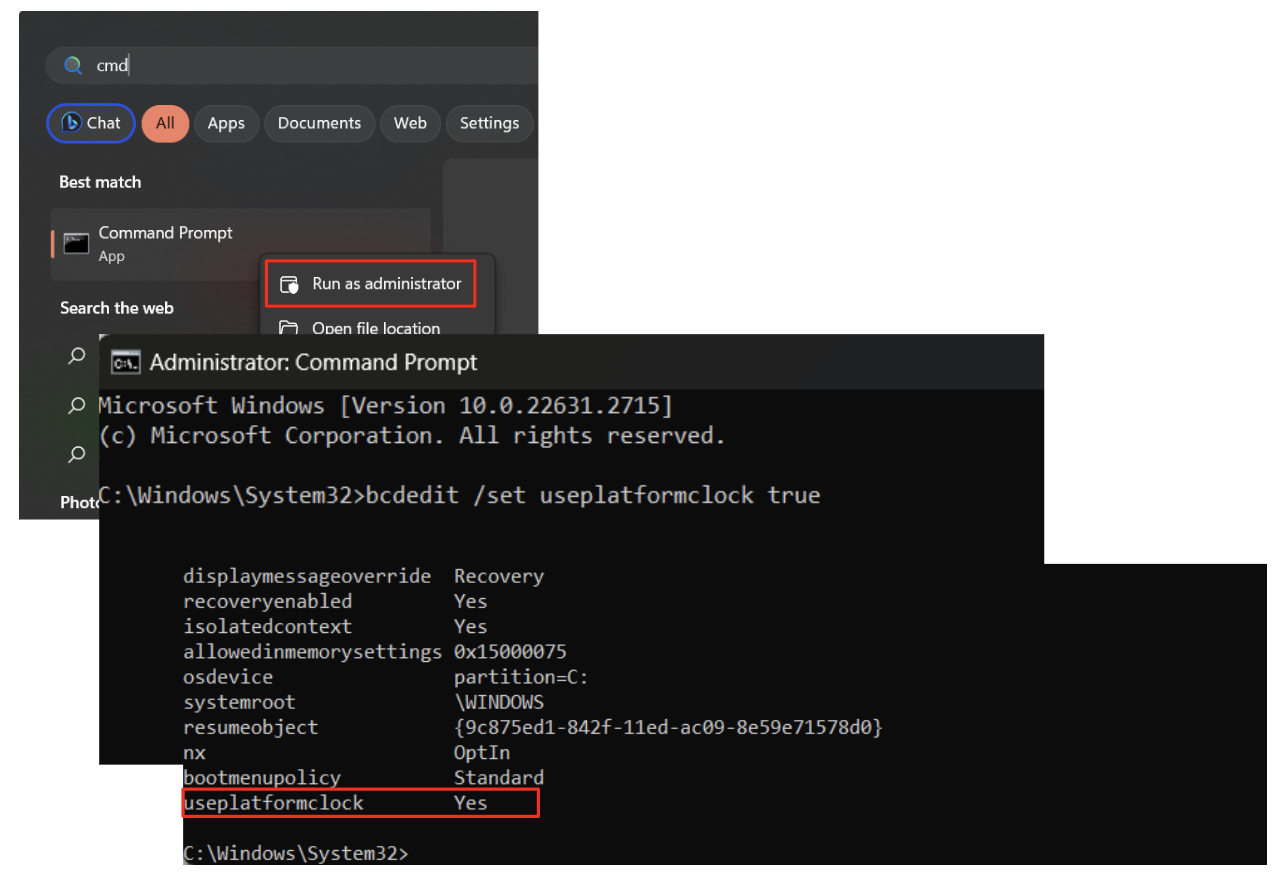Click the Search the web heading
This screenshot has height=876, width=1278.
click(117, 308)
